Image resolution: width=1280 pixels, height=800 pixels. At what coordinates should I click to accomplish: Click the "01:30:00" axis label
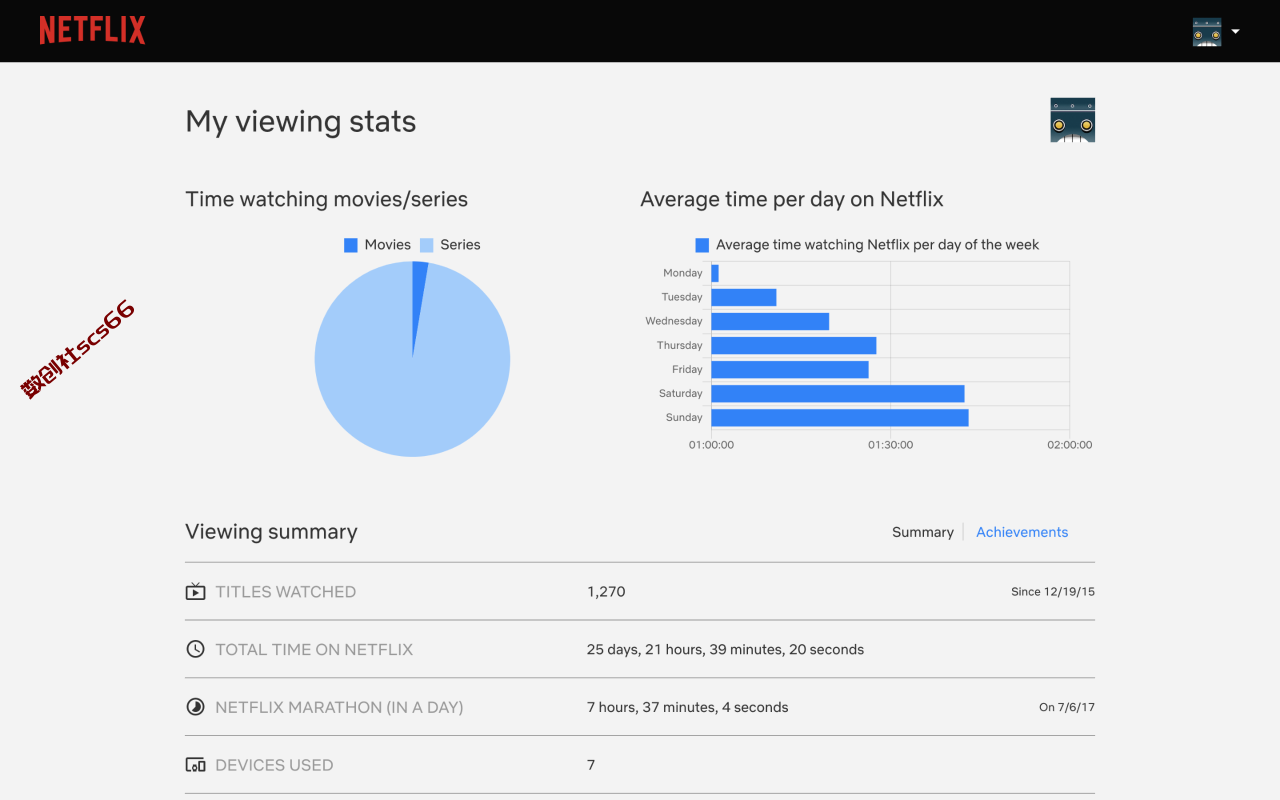(x=890, y=445)
